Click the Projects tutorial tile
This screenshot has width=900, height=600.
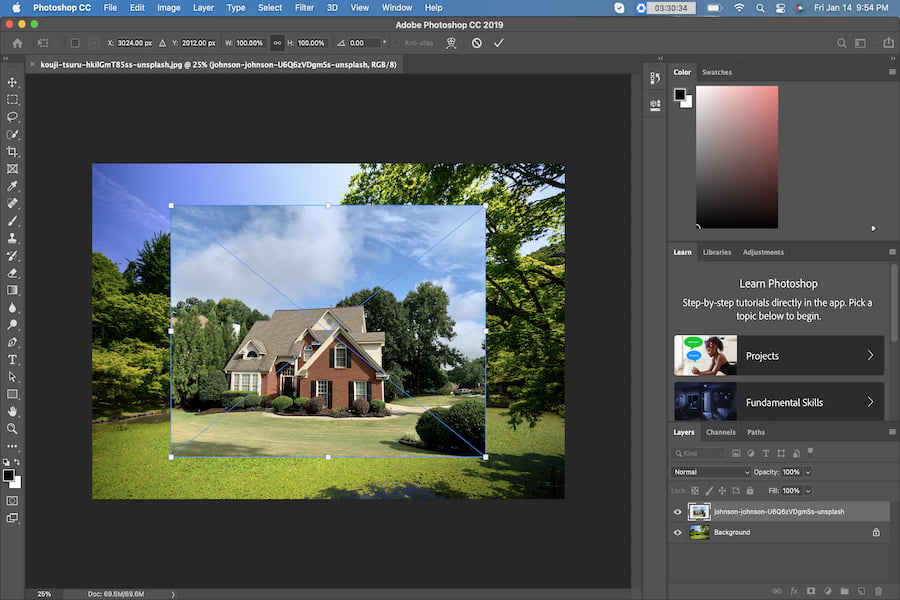point(778,355)
